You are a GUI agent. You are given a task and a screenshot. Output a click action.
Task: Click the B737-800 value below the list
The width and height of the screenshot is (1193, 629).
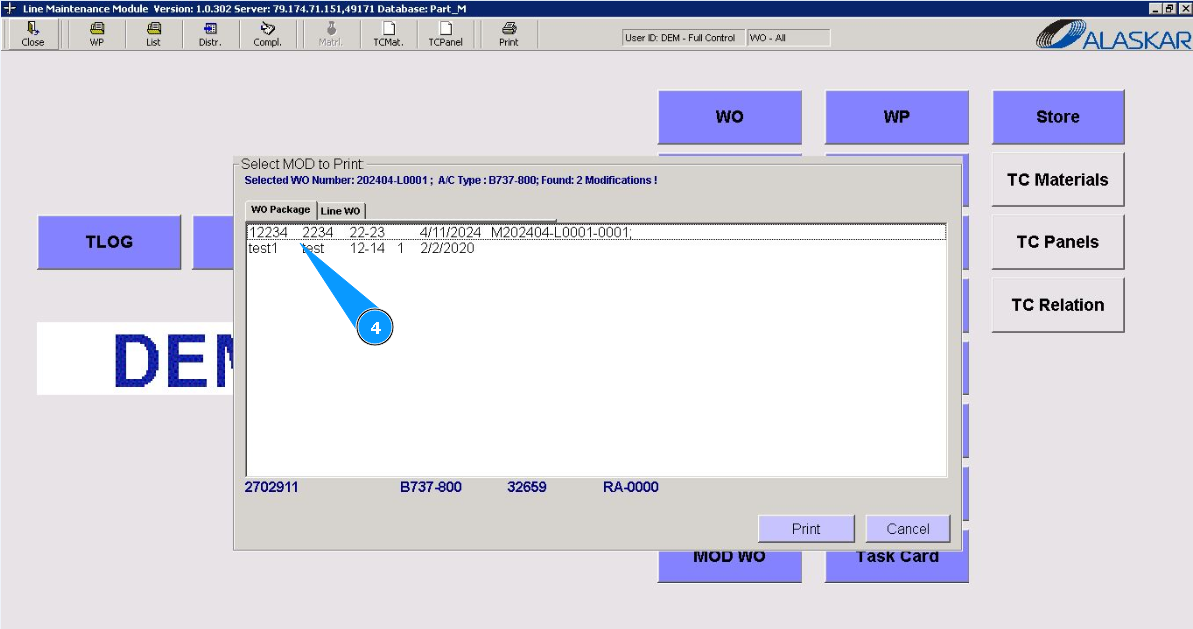click(431, 487)
